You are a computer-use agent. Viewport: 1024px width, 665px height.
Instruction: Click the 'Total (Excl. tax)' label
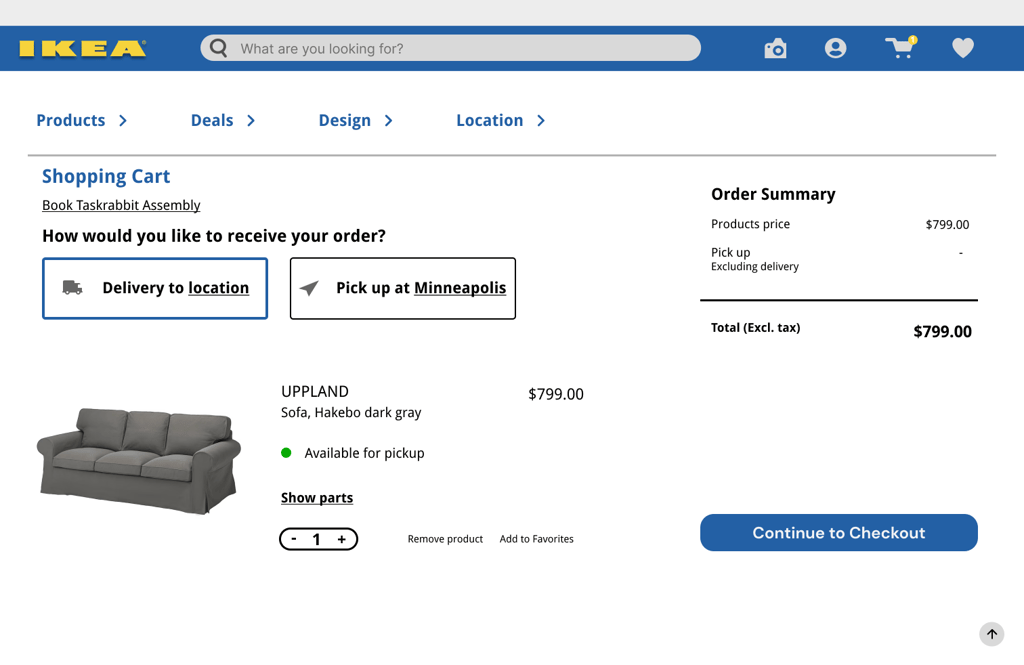756,327
